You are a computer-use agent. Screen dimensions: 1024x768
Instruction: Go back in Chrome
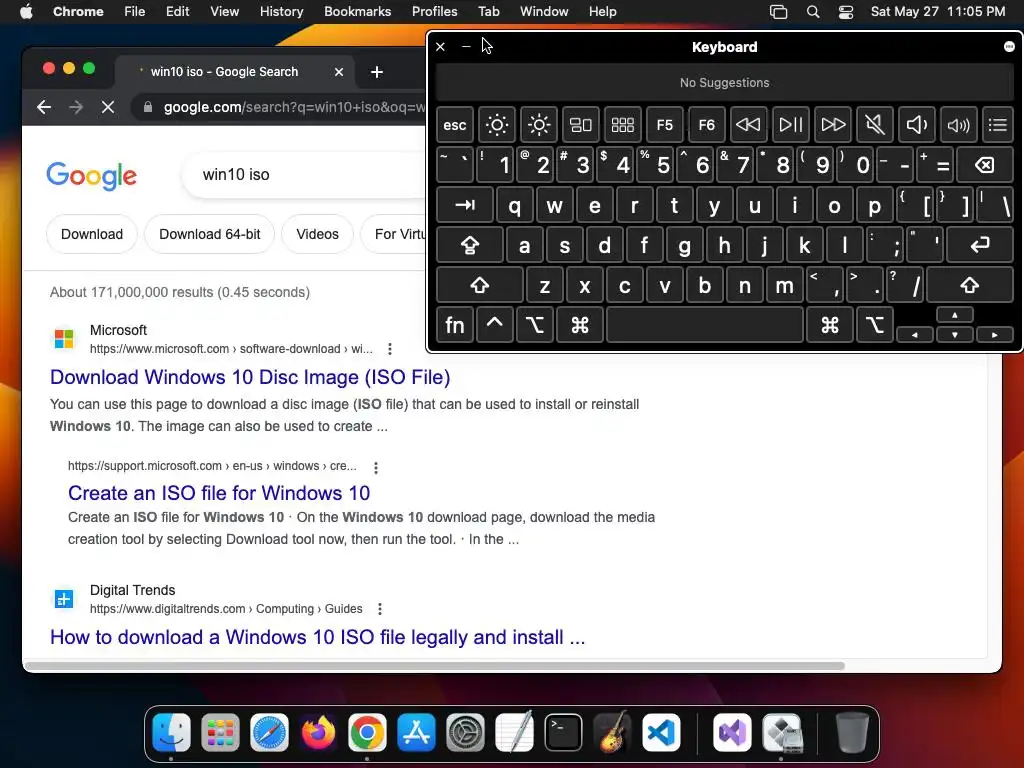click(x=44, y=107)
